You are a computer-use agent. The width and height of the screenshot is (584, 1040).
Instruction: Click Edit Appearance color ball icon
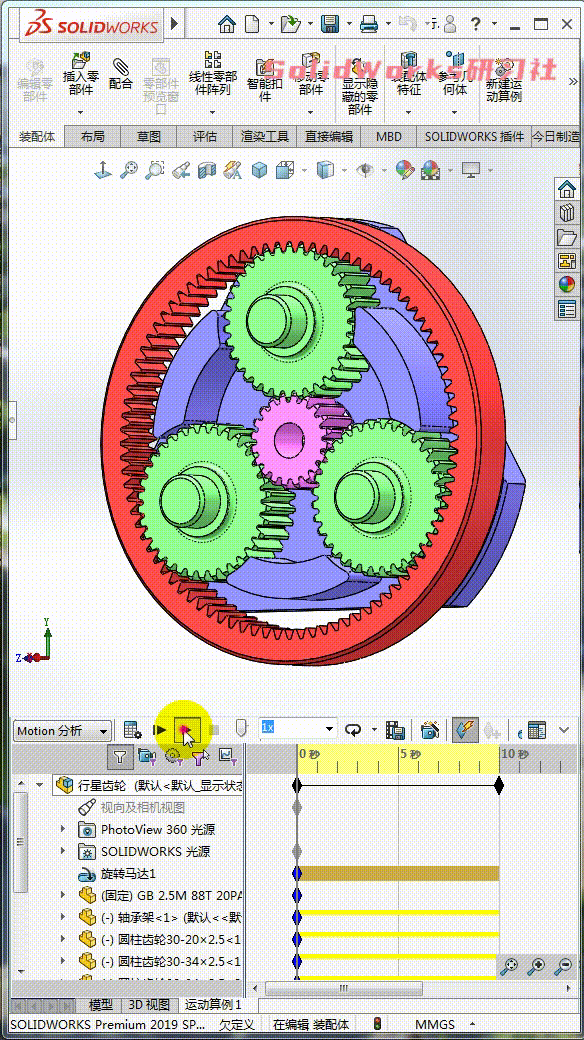(x=405, y=170)
